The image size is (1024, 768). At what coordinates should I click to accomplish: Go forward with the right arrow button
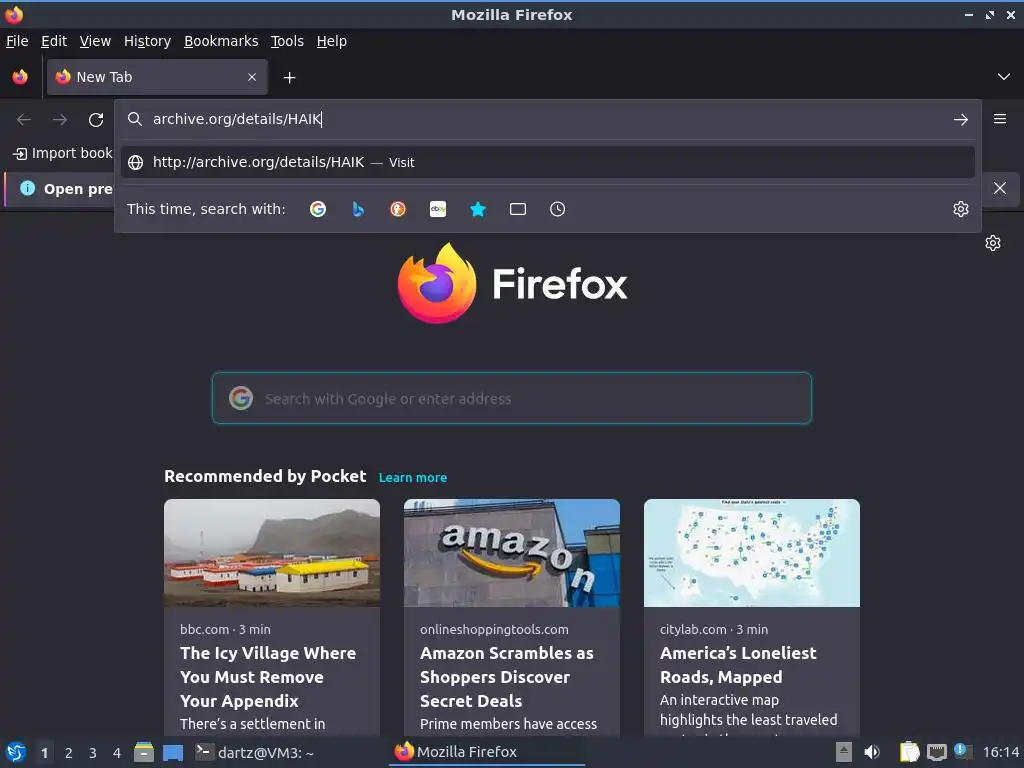[x=60, y=120]
